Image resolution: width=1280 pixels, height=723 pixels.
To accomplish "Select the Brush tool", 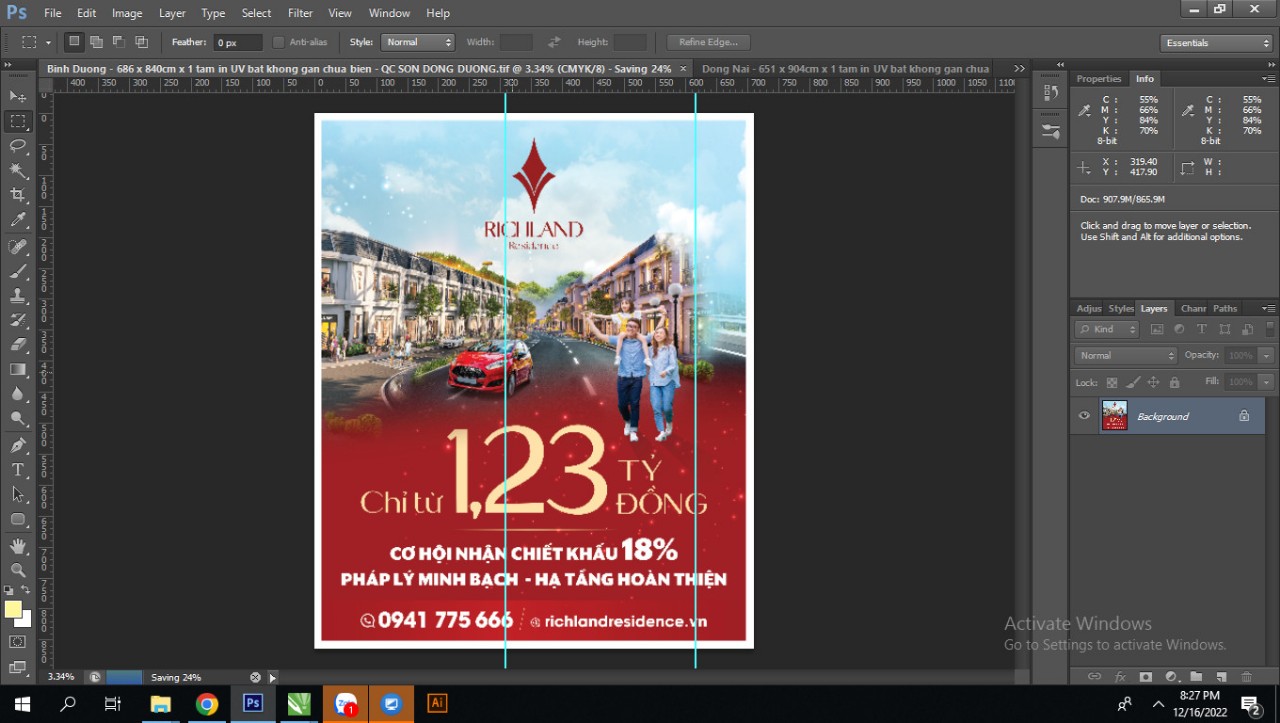I will click(18, 271).
